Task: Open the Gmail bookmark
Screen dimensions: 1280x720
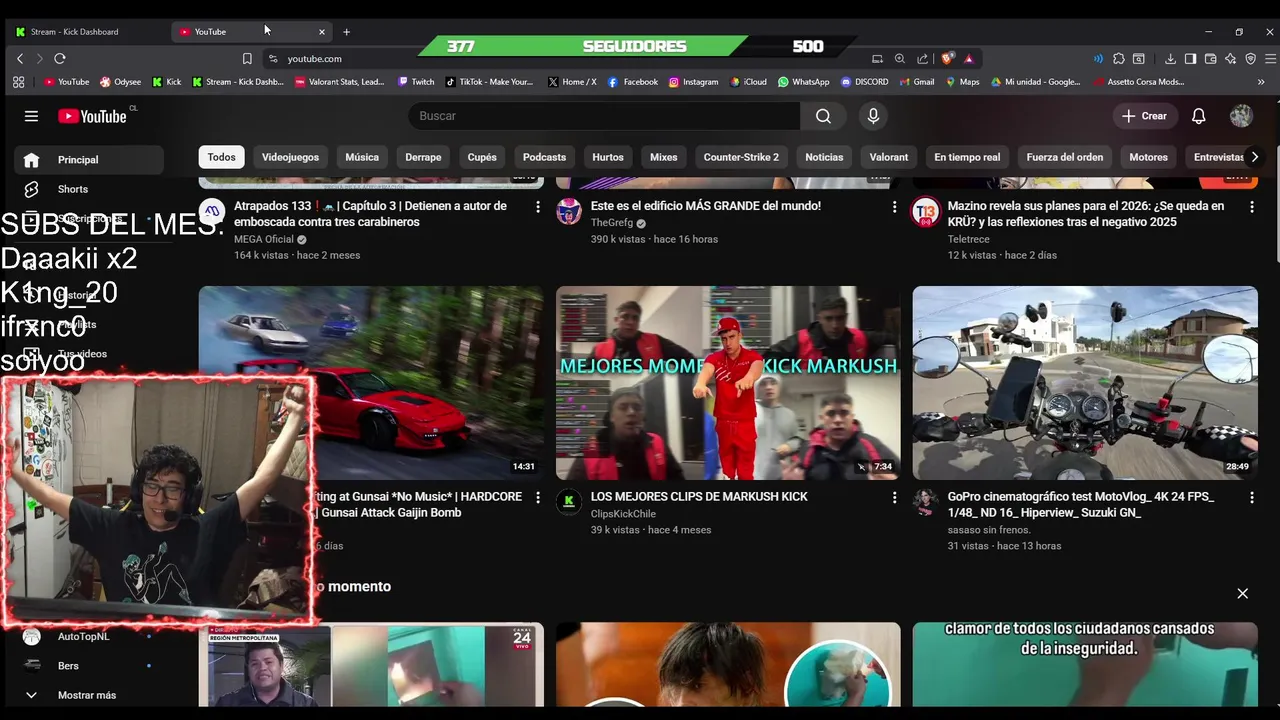Action: point(917,82)
